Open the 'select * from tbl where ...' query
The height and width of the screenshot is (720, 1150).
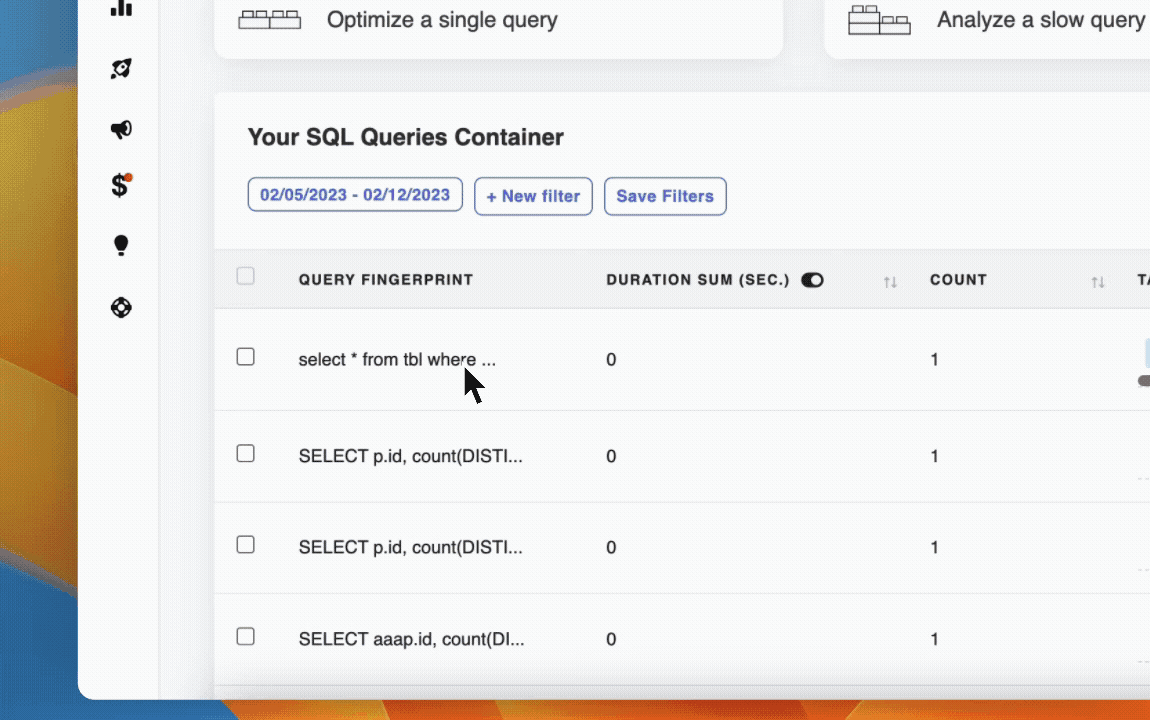397,359
